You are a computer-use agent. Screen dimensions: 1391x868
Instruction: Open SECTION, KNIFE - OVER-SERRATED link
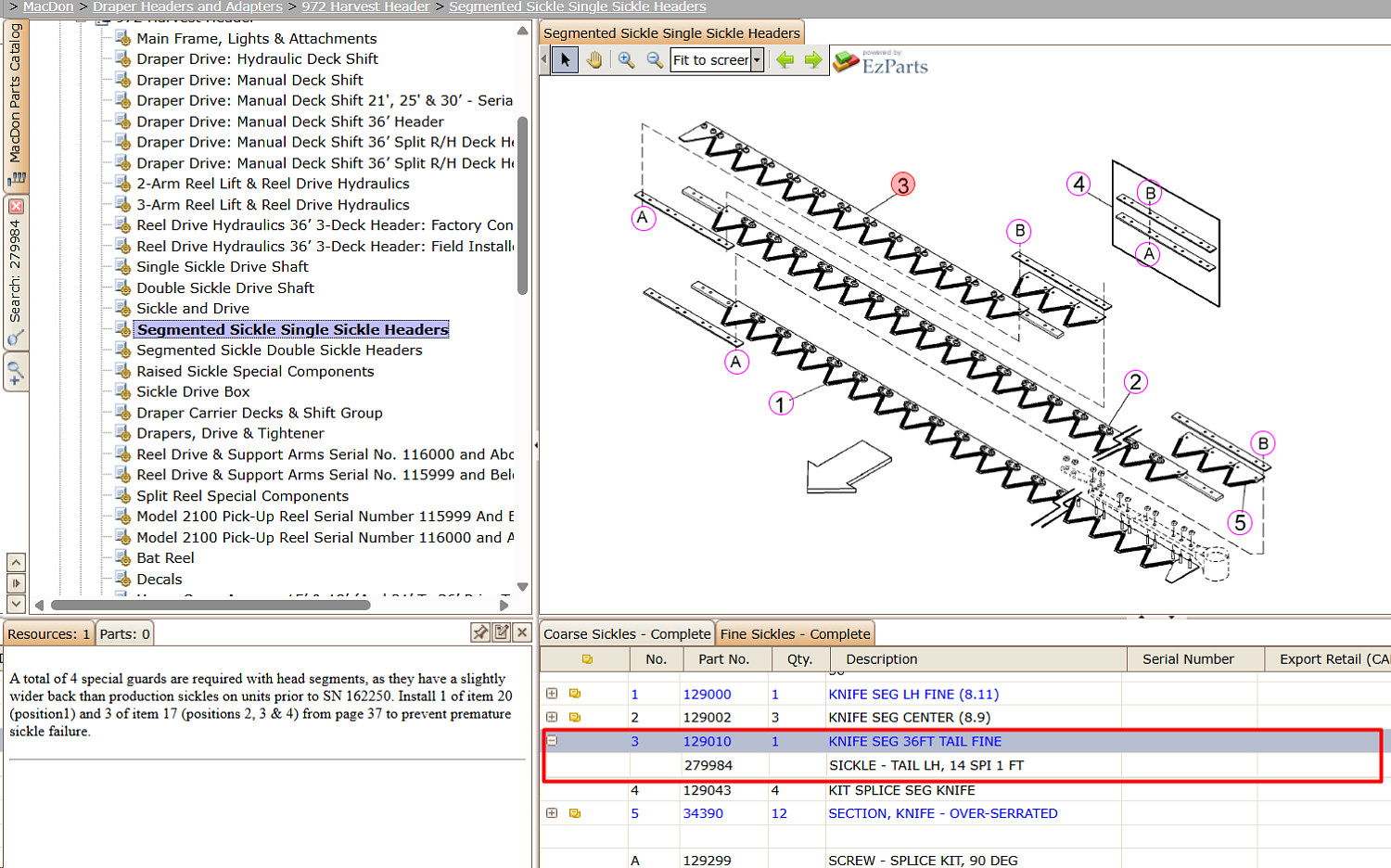tap(943, 813)
